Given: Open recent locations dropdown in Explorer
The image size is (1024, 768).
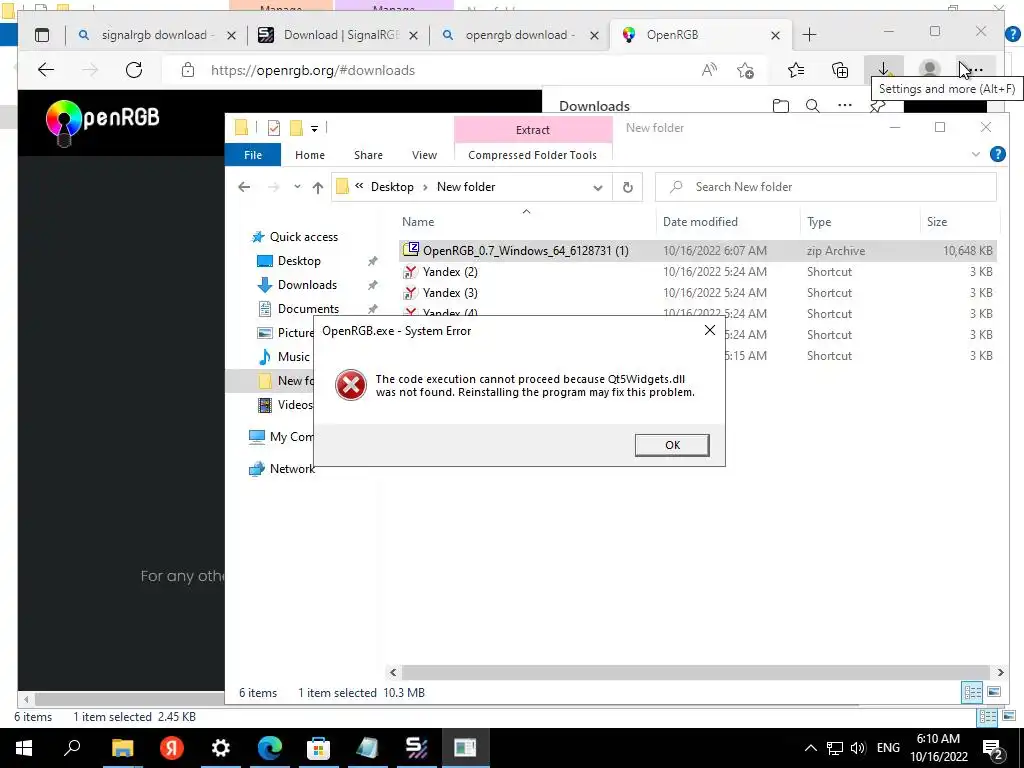Looking at the screenshot, I should point(297,187).
